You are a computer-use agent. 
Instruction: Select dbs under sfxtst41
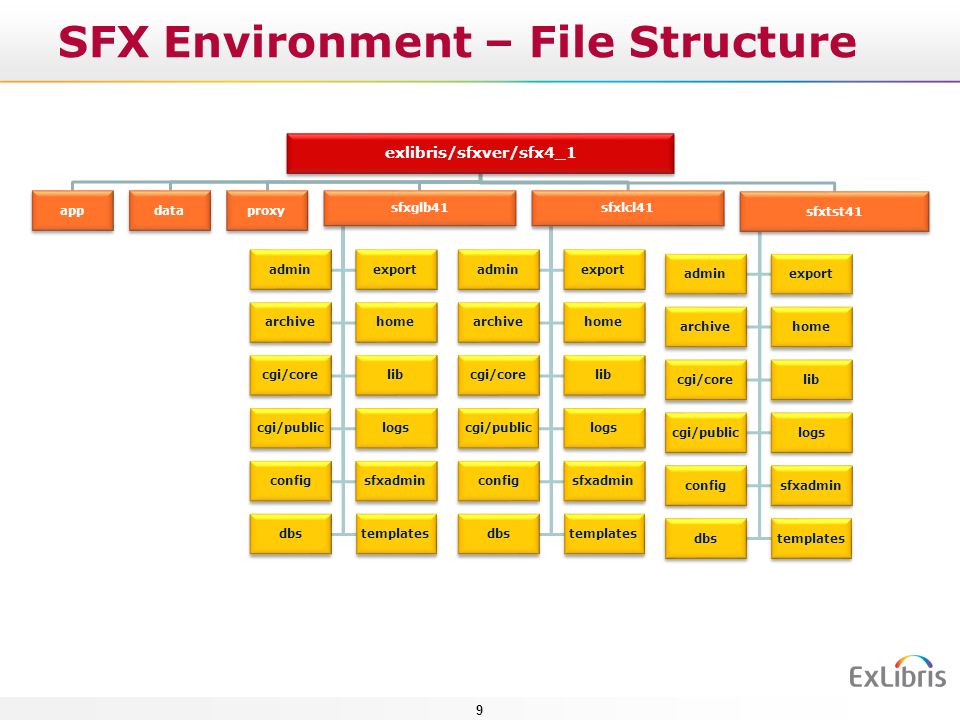(706, 539)
